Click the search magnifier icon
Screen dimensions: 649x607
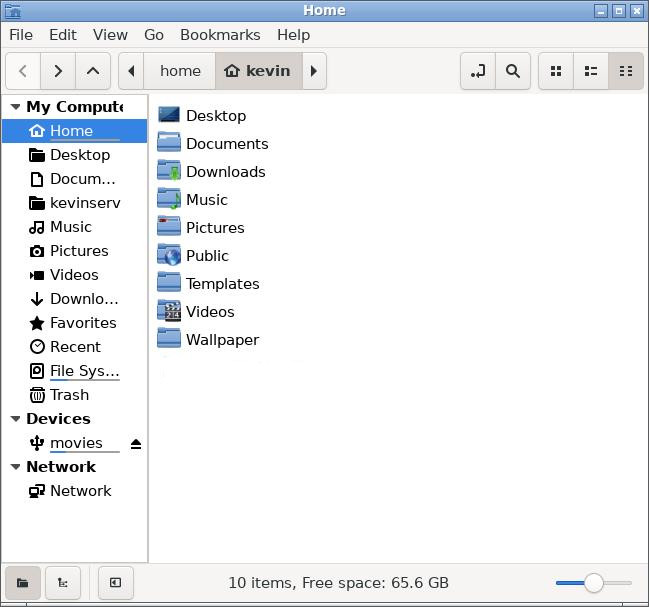pyautogui.click(x=513, y=71)
